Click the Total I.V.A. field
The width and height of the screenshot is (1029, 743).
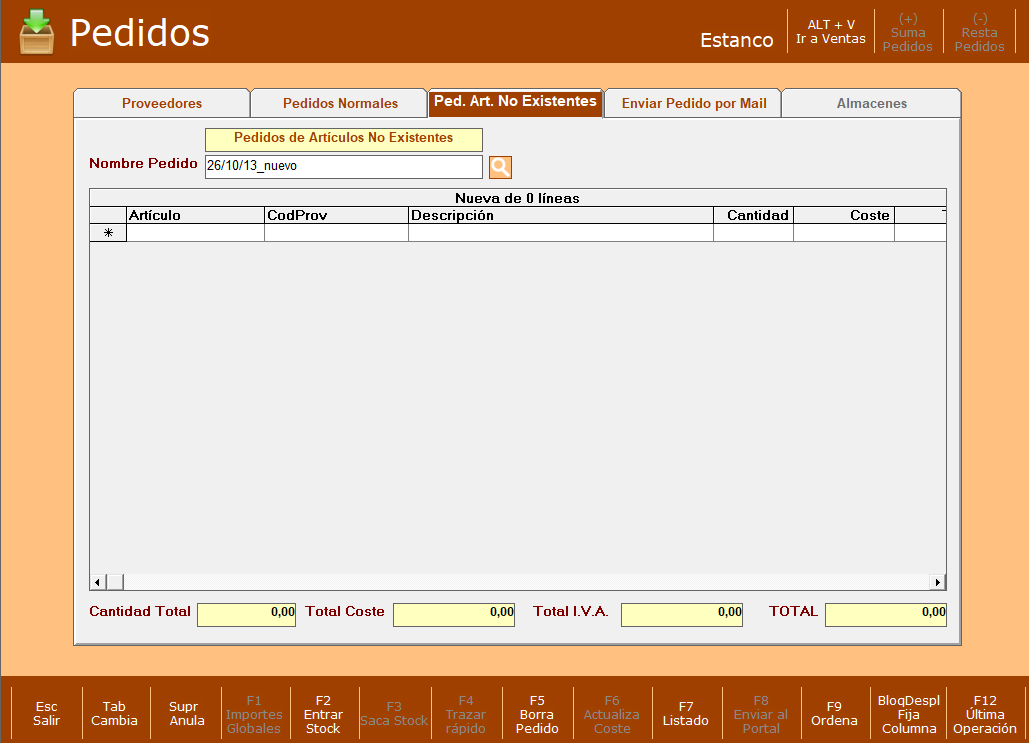(682, 615)
